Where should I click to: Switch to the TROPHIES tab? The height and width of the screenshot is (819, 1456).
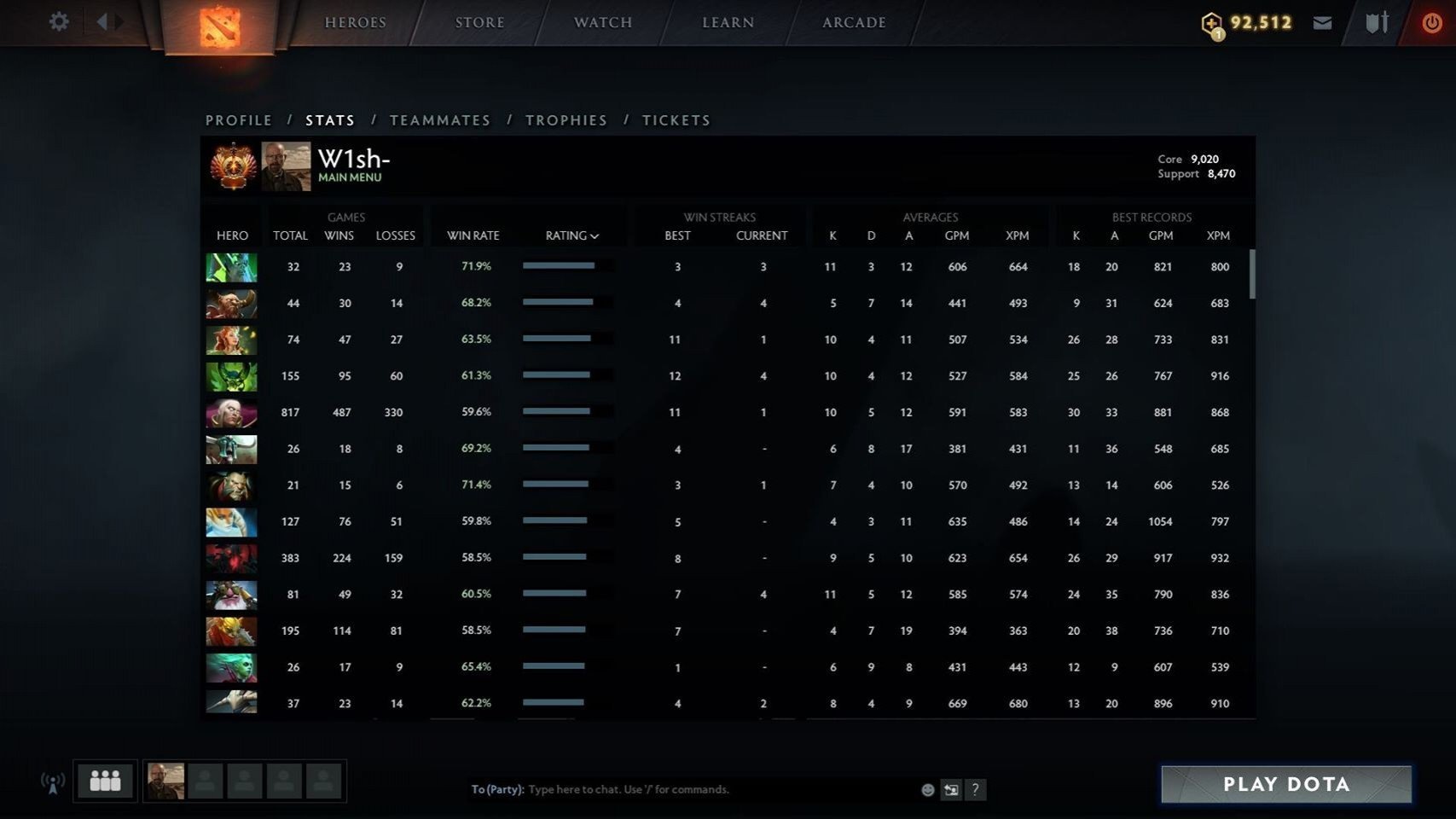[566, 120]
